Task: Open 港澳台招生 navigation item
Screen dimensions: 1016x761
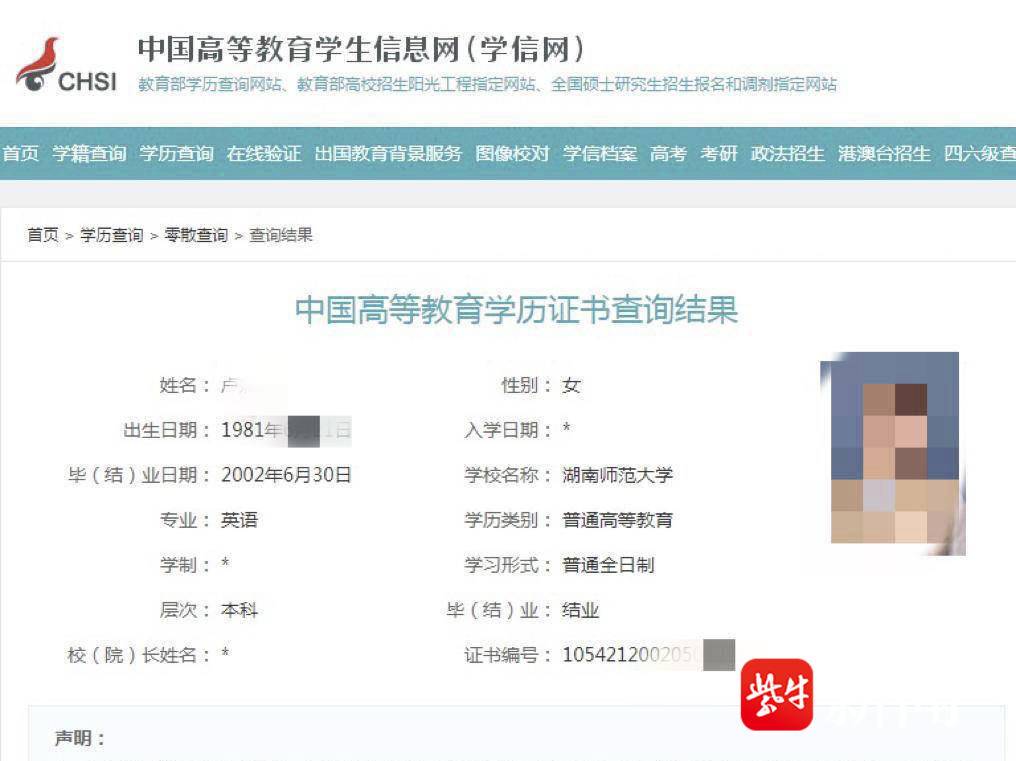Action: [884, 154]
